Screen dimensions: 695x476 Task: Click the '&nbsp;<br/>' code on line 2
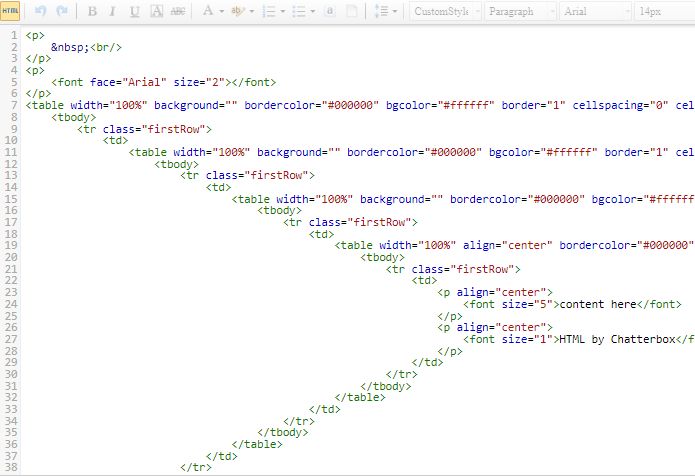point(86,47)
